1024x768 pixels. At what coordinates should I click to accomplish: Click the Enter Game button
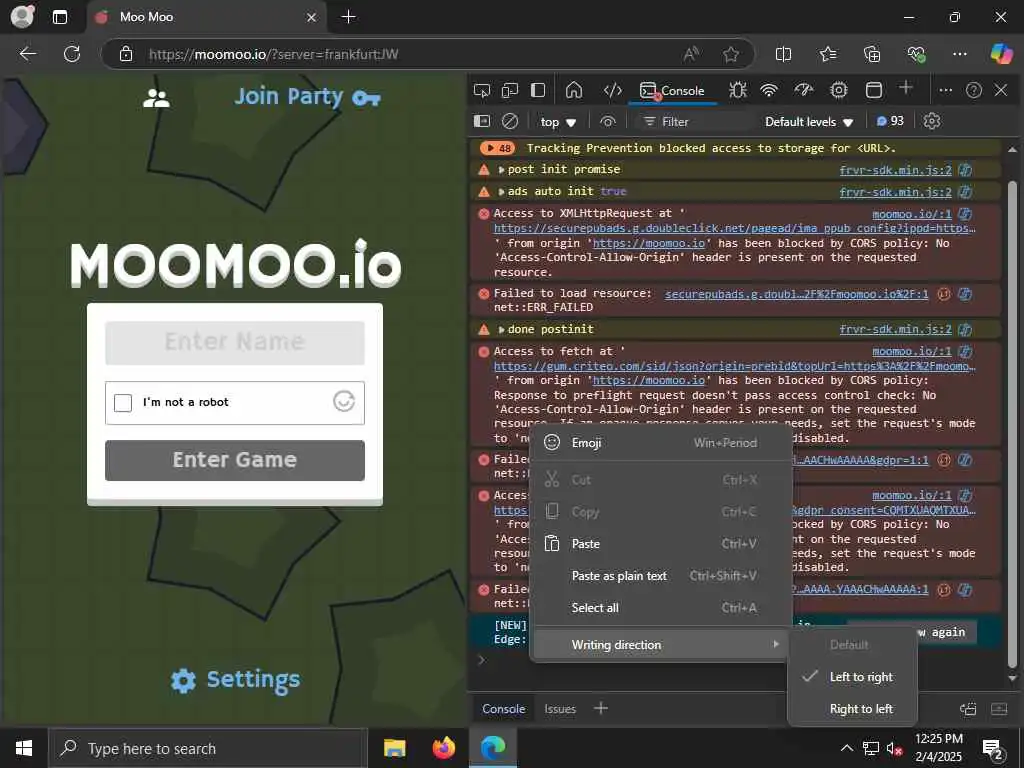tap(234, 460)
